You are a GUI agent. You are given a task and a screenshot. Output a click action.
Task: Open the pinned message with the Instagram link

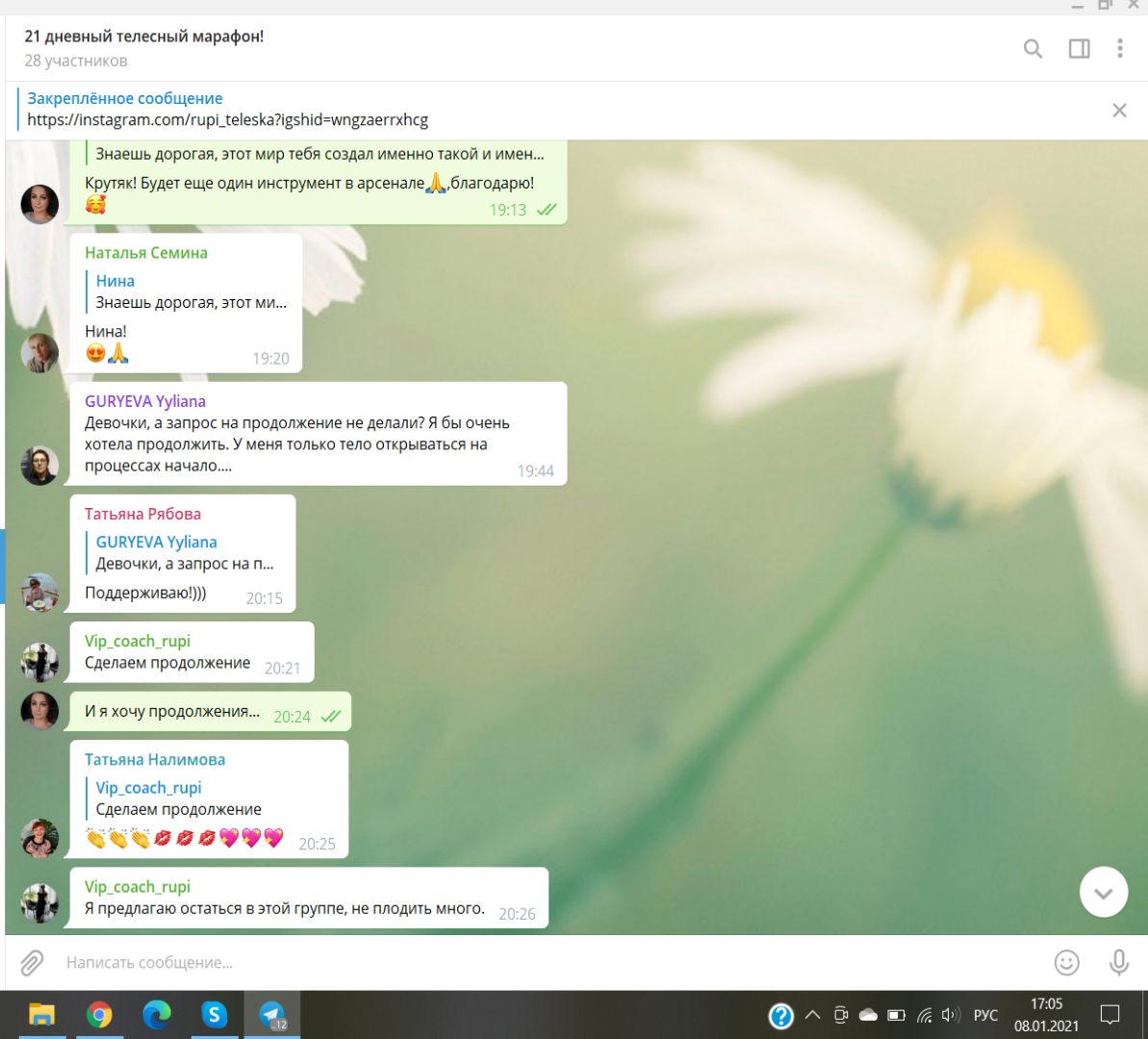pyautogui.click(x=227, y=109)
